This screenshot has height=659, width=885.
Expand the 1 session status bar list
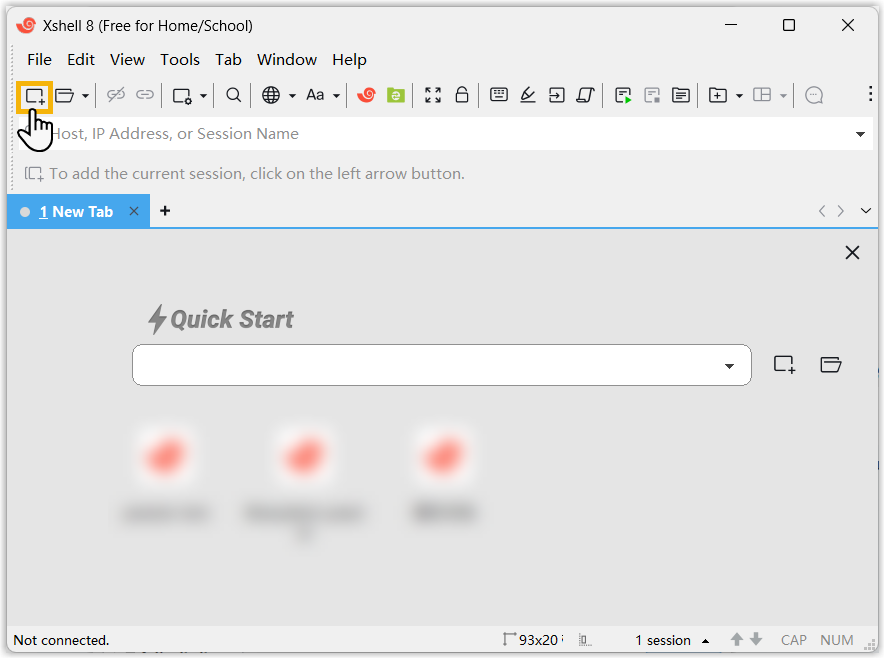click(x=705, y=640)
